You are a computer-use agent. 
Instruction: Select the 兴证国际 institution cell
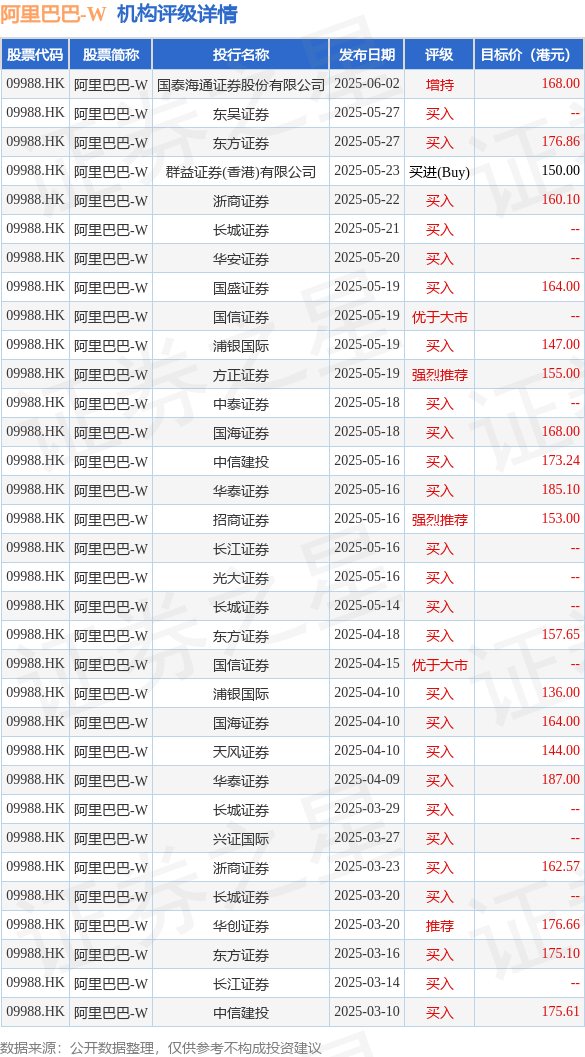pyautogui.click(x=241, y=838)
